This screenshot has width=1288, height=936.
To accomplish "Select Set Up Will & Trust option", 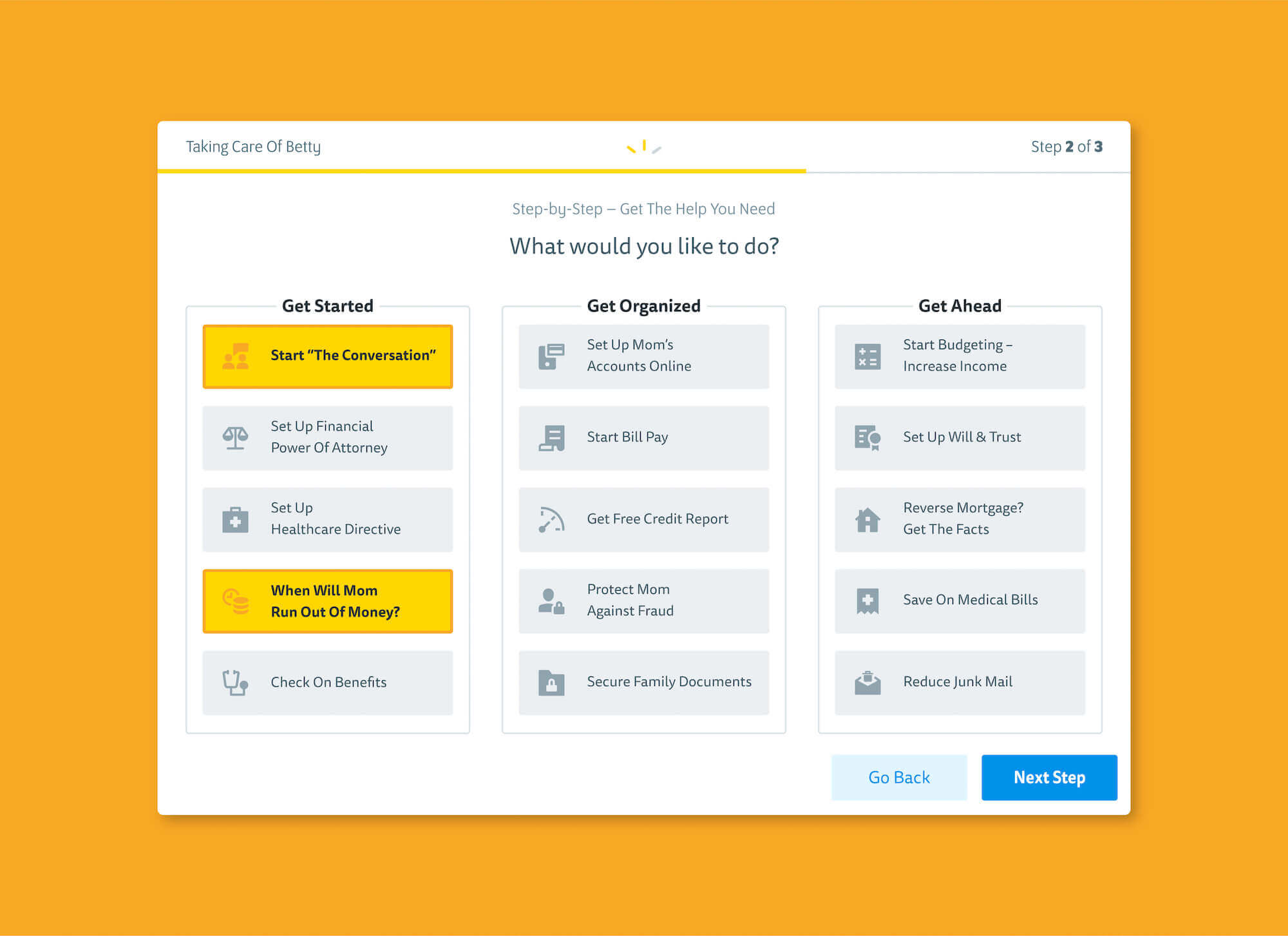I will [960, 438].
